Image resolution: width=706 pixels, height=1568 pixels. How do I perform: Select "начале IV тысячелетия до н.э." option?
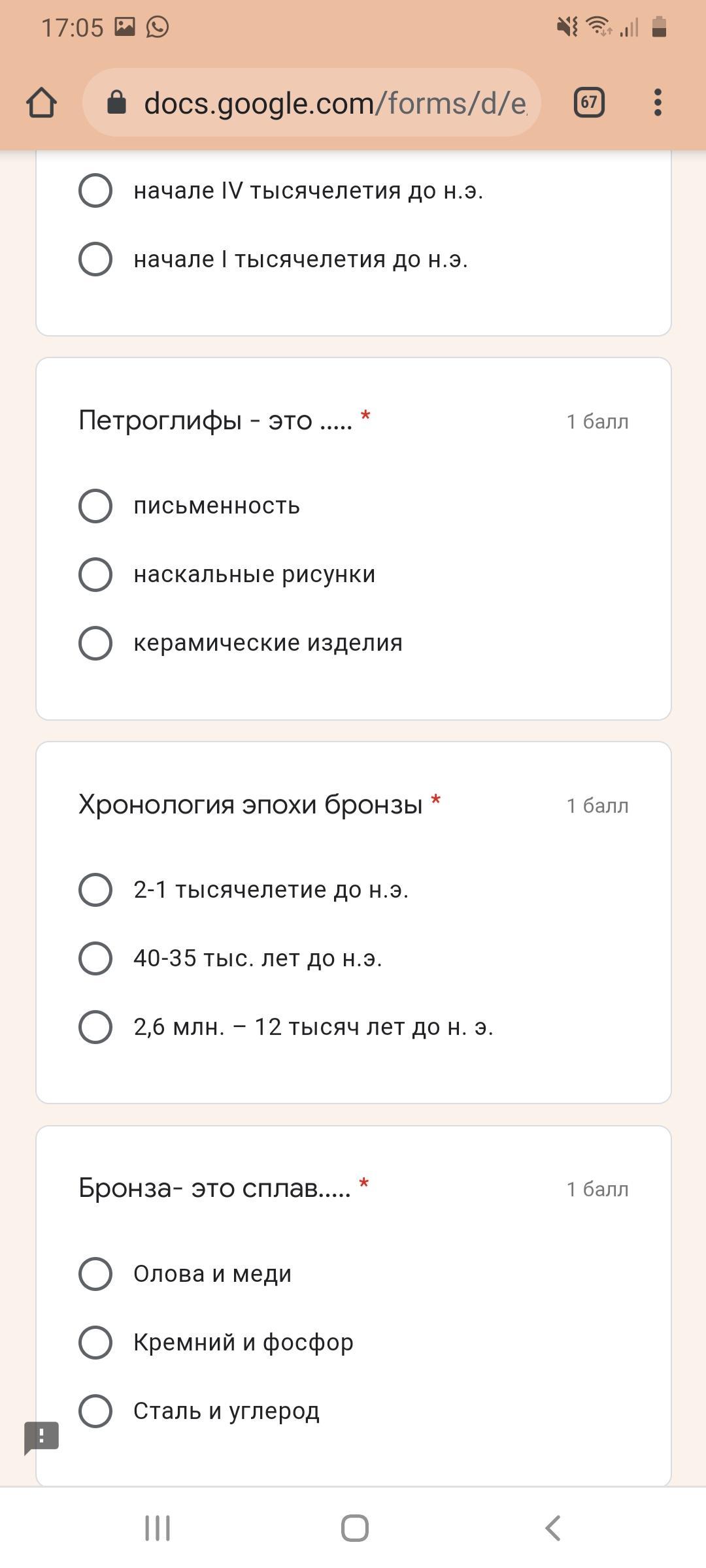pos(95,191)
